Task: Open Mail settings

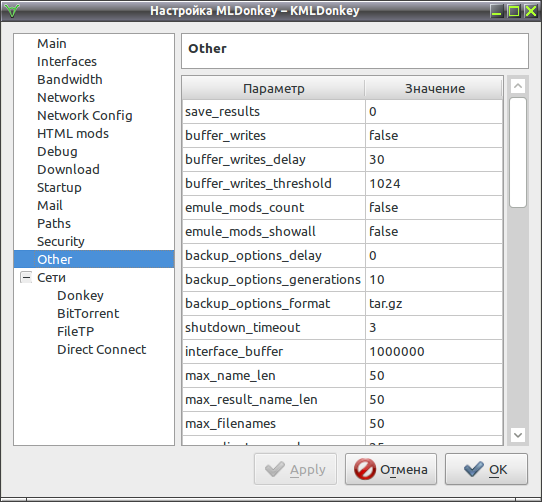Action: pos(50,205)
